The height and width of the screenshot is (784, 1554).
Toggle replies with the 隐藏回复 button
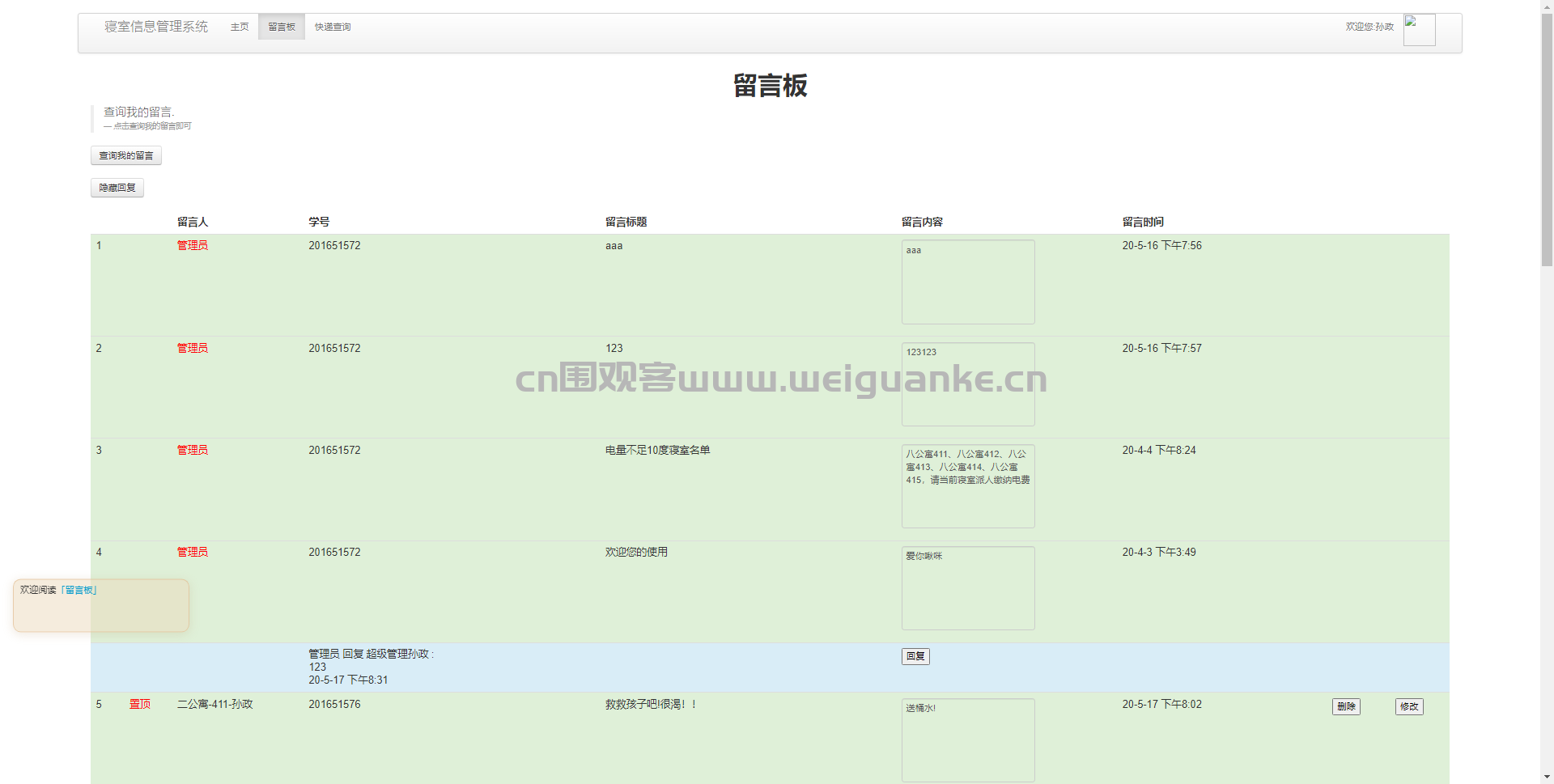[x=117, y=188]
